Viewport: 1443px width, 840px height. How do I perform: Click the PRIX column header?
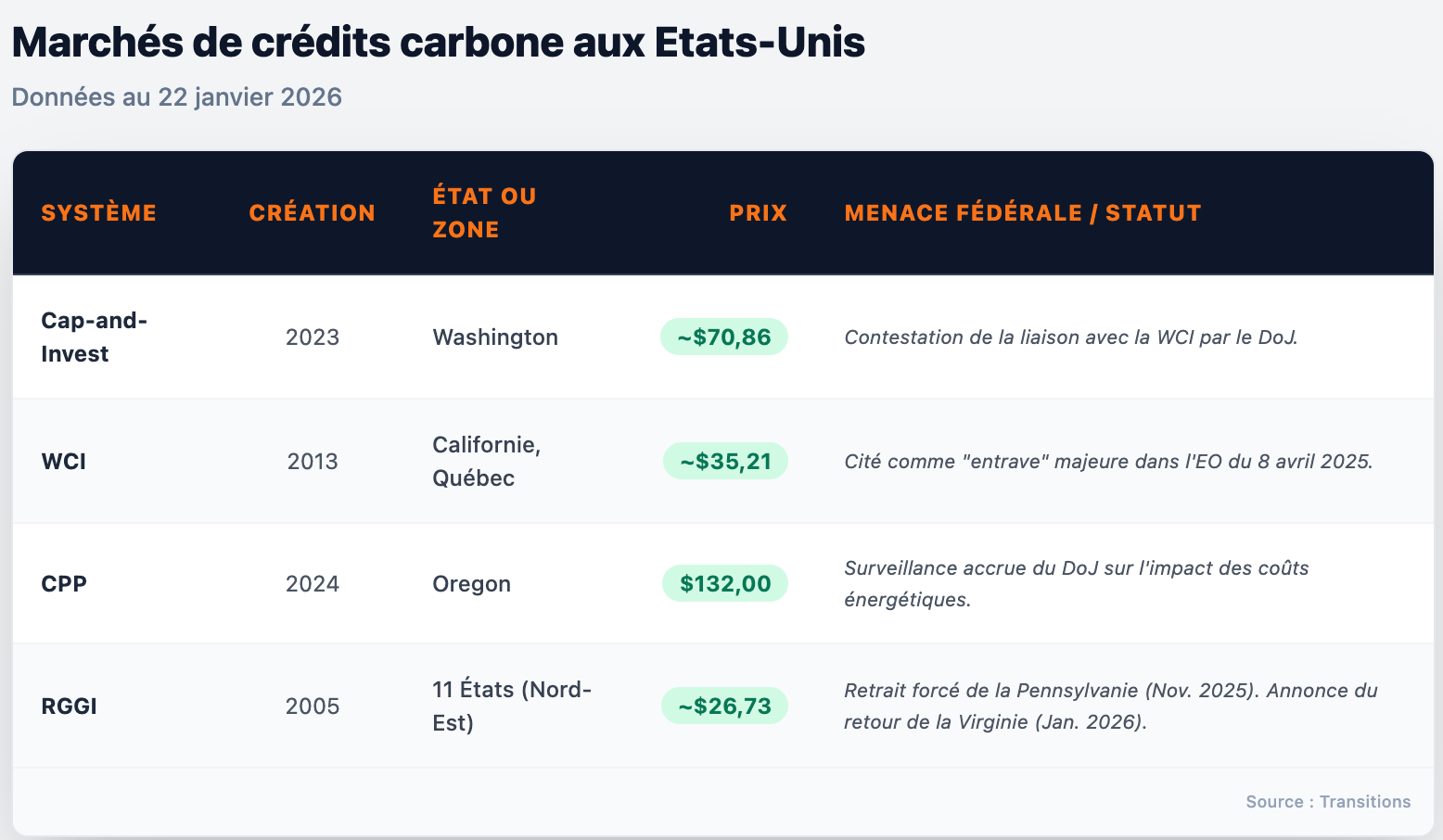[758, 212]
